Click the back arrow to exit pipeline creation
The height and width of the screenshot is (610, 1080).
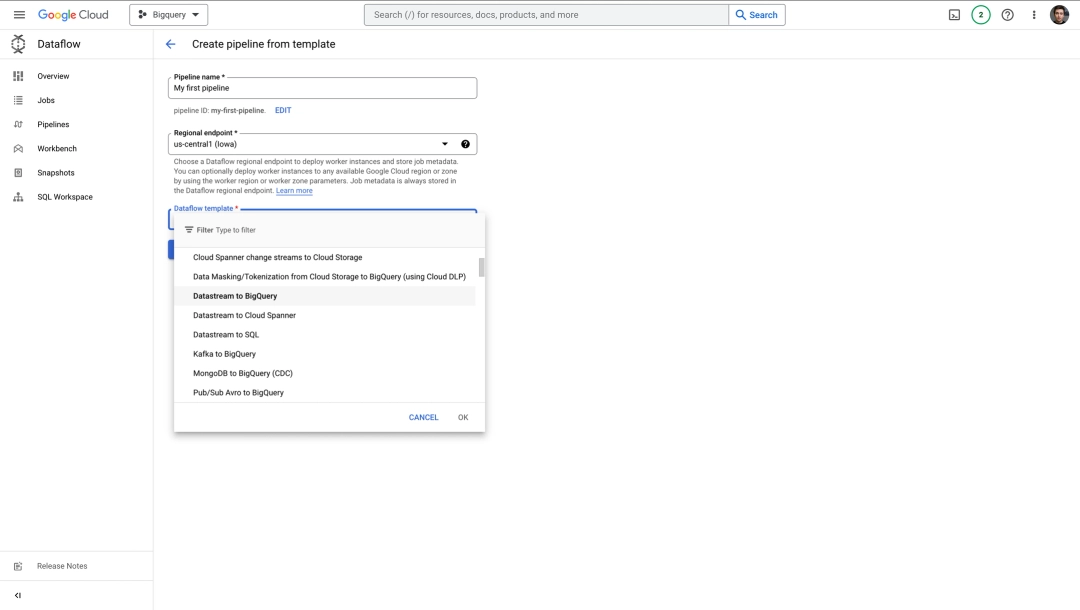coord(170,44)
